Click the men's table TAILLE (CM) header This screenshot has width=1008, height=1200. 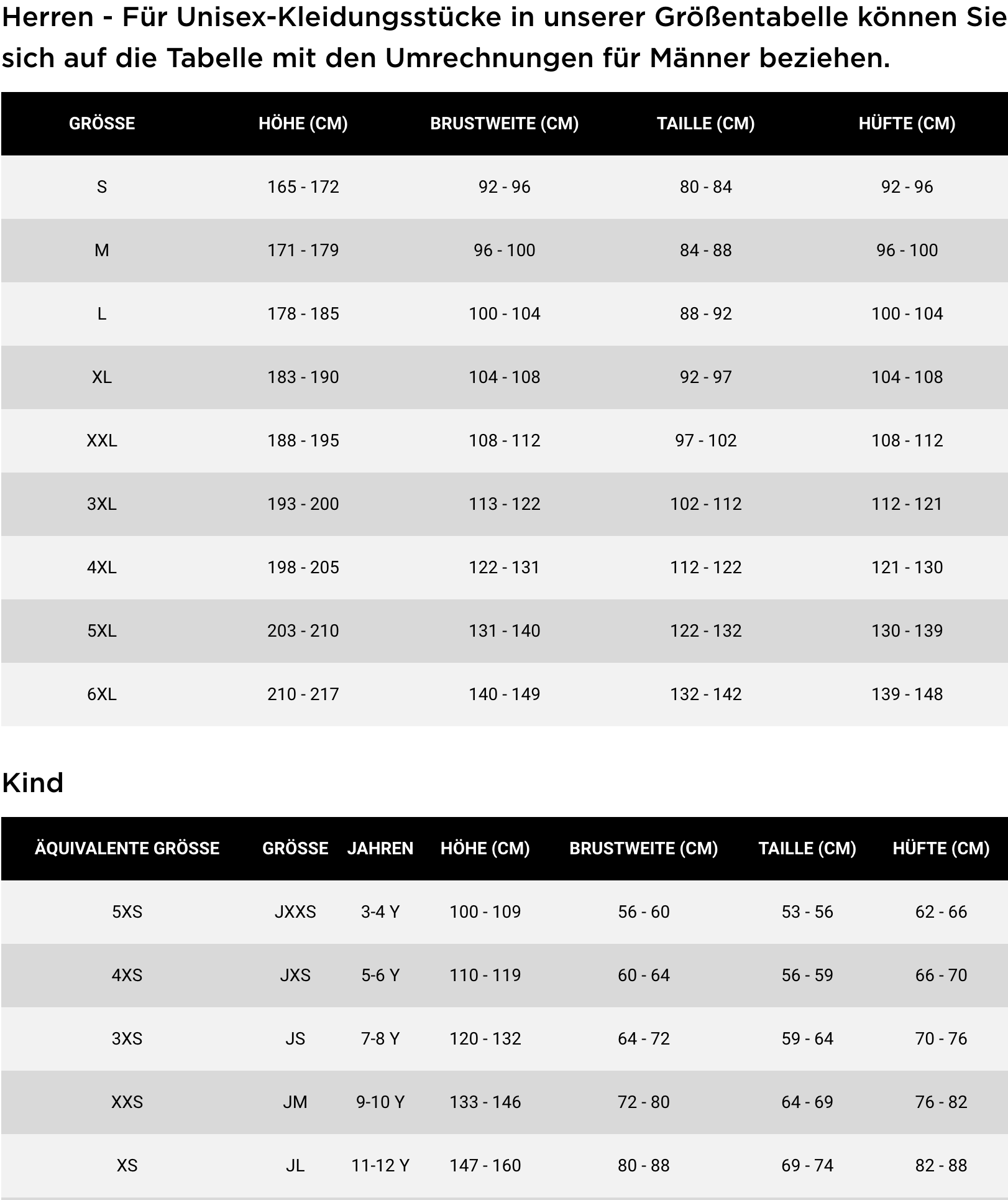(x=705, y=124)
